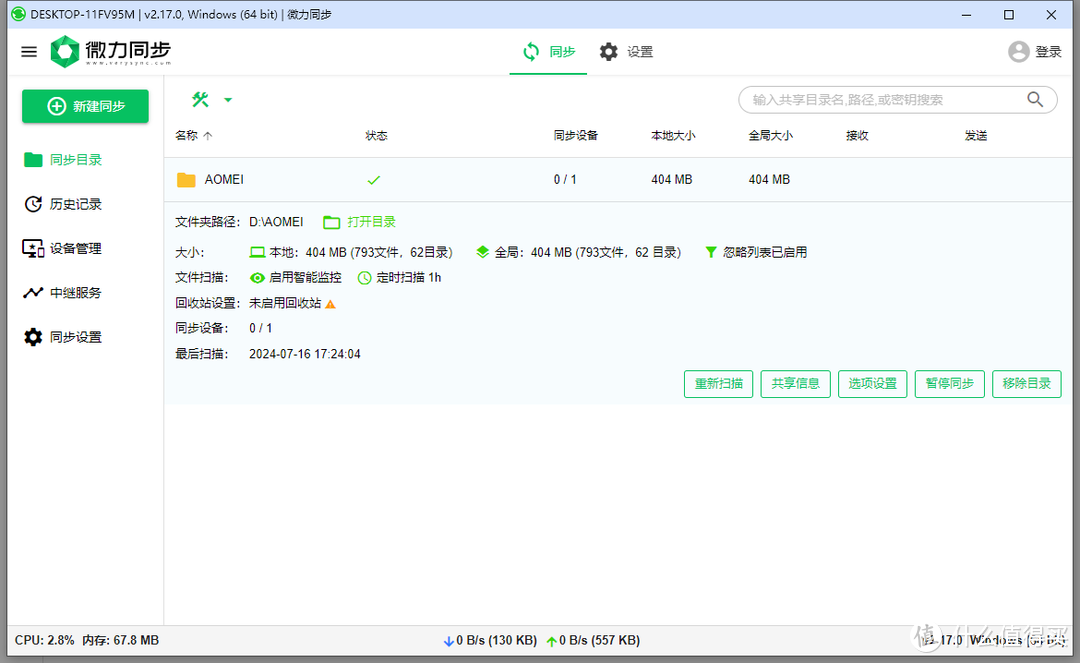Click the 重新扫描 rescan button
The height and width of the screenshot is (663, 1080).
[x=718, y=383]
